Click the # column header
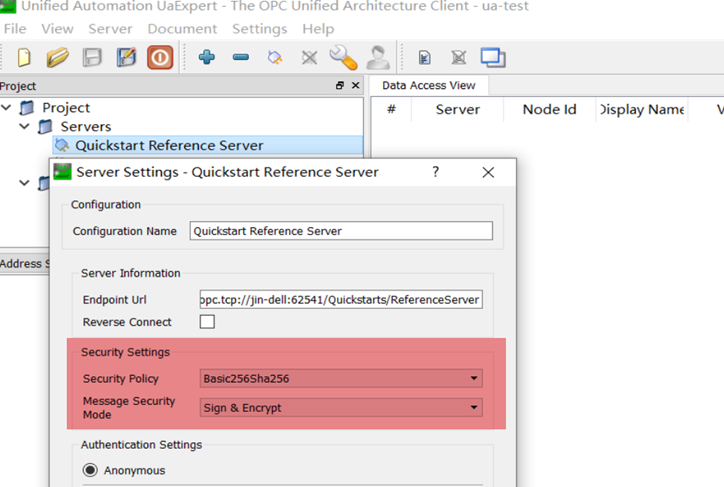 click(x=391, y=109)
